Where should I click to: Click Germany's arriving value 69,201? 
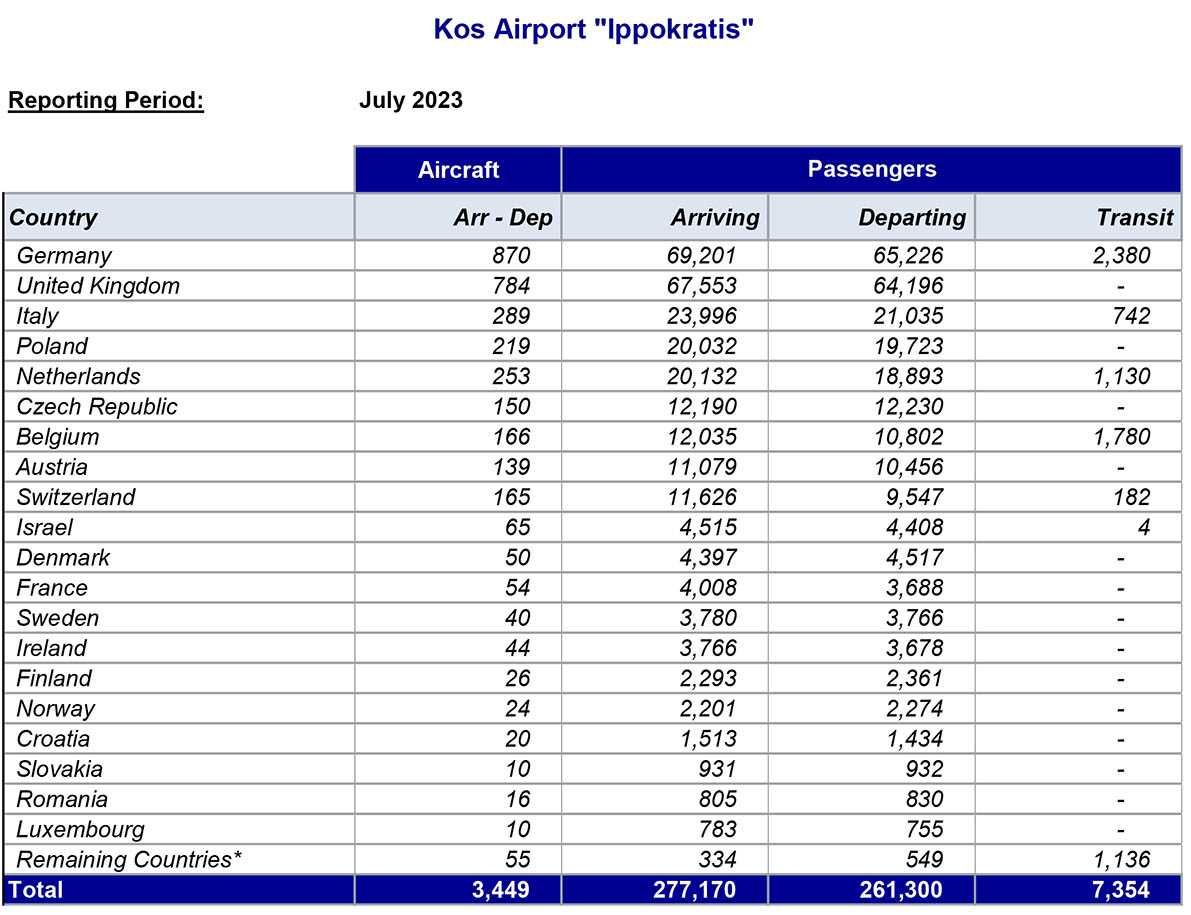[701, 255]
